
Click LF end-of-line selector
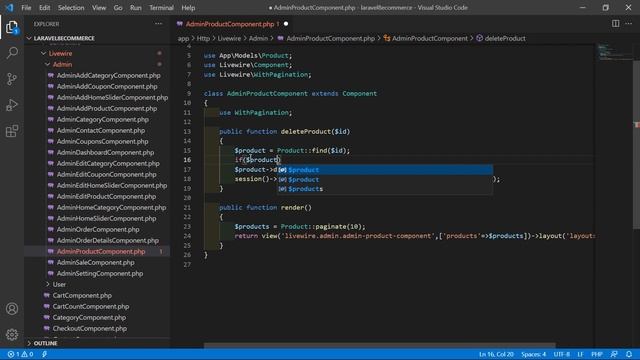click(580, 354)
